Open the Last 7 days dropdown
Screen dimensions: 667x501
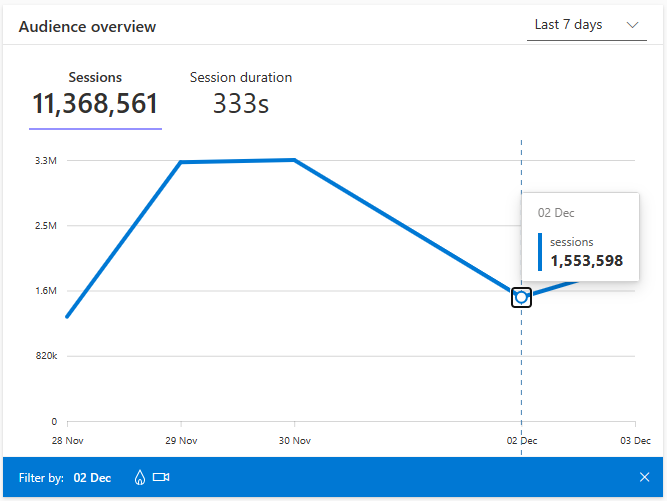click(586, 25)
